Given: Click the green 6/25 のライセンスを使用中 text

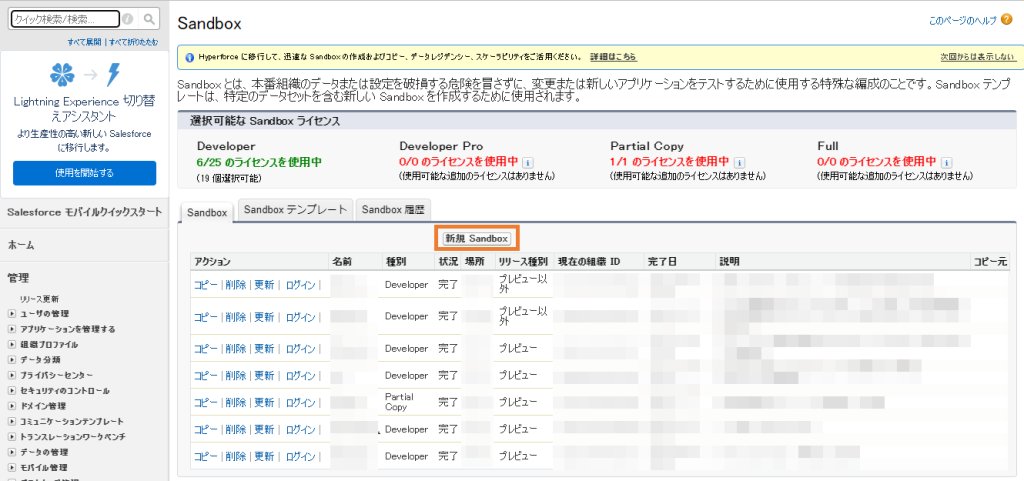Looking at the screenshot, I should 259,161.
